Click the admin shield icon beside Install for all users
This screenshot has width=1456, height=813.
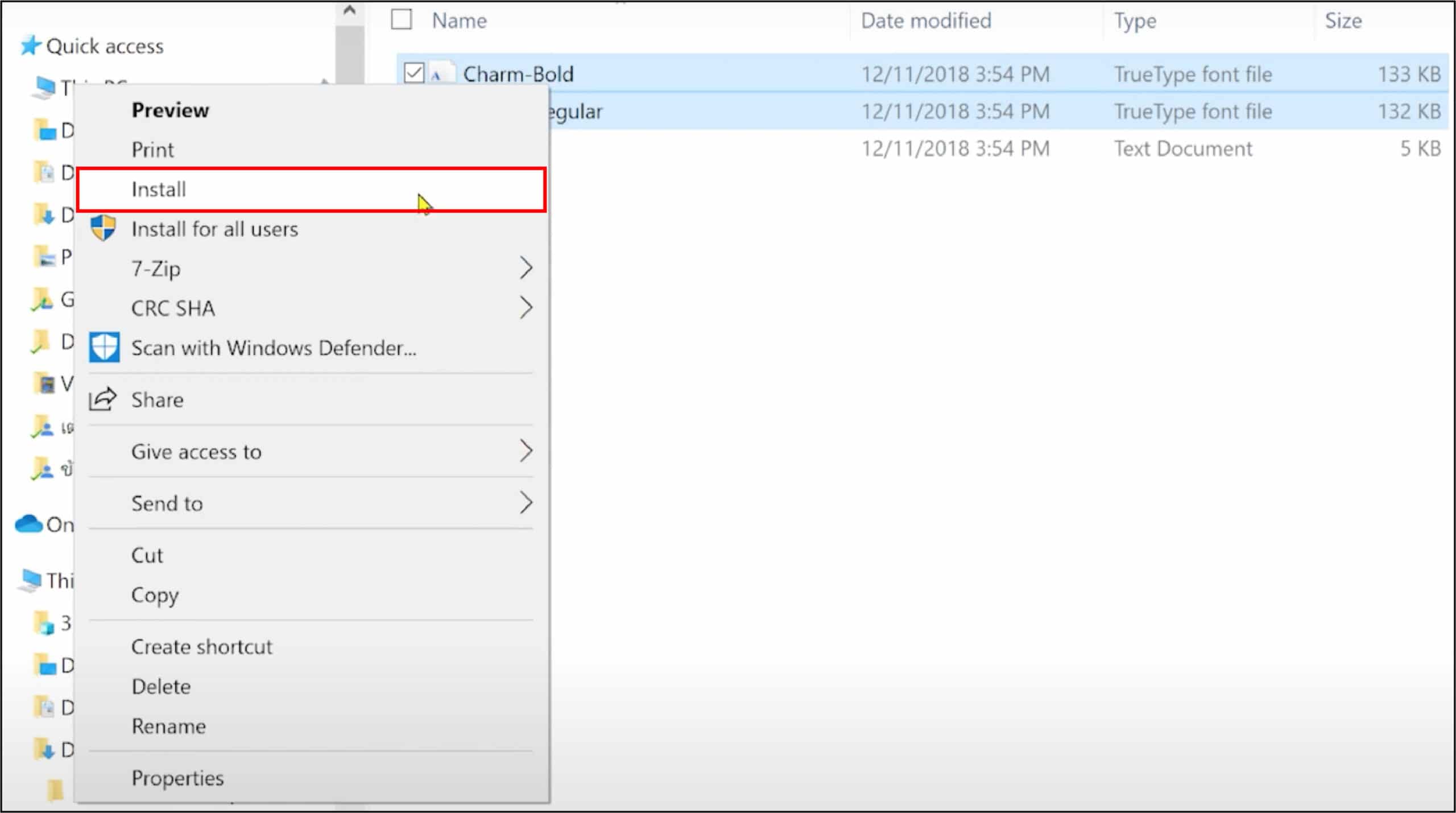tap(104, 228)
